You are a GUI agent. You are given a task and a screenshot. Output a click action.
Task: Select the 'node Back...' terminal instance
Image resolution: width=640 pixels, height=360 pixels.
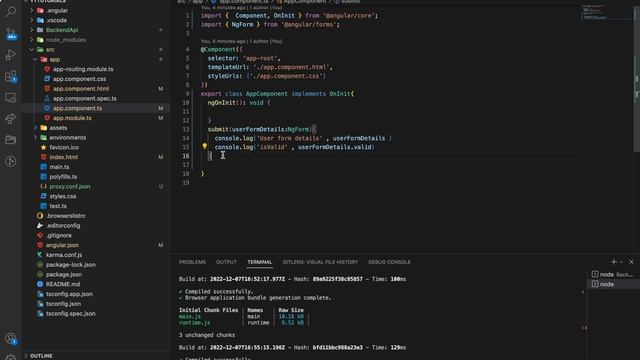tap(613, 274)
